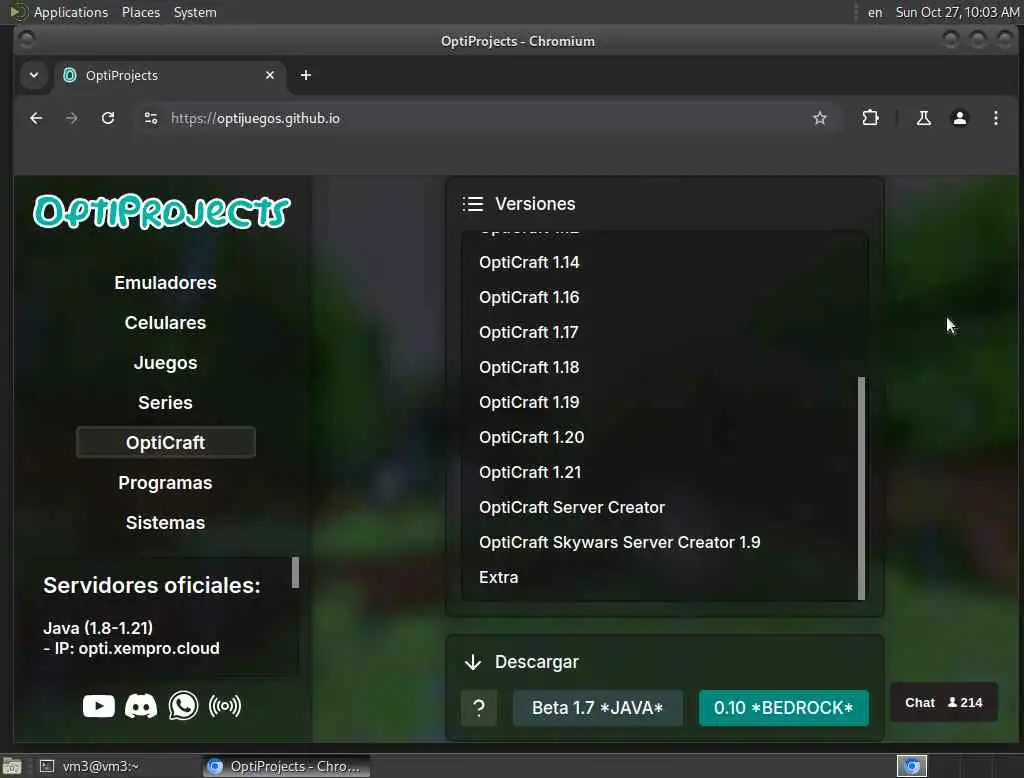1024x778 pixels.
Task: Open the profile avatar icon
Action: (x=959, y=118)
